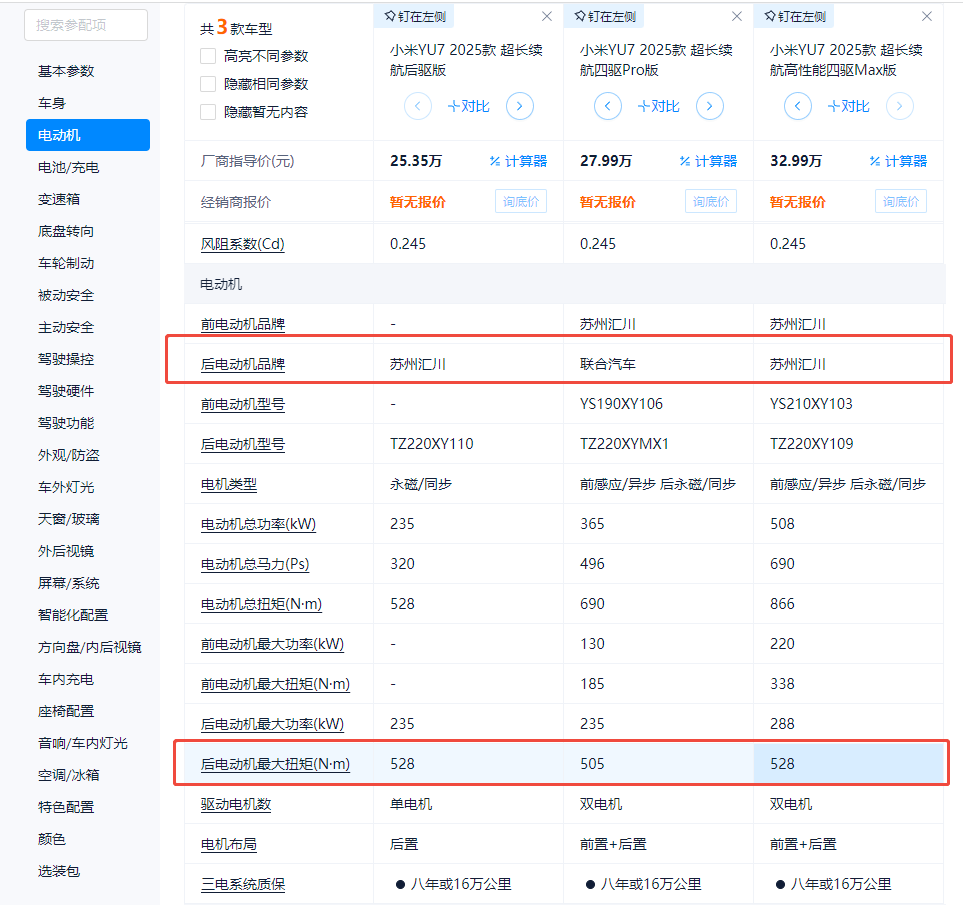Pin the 超长续航后驱版 column to the left
Screen dimensions: 963x905
pyautogui.click(x=415, y=17)
